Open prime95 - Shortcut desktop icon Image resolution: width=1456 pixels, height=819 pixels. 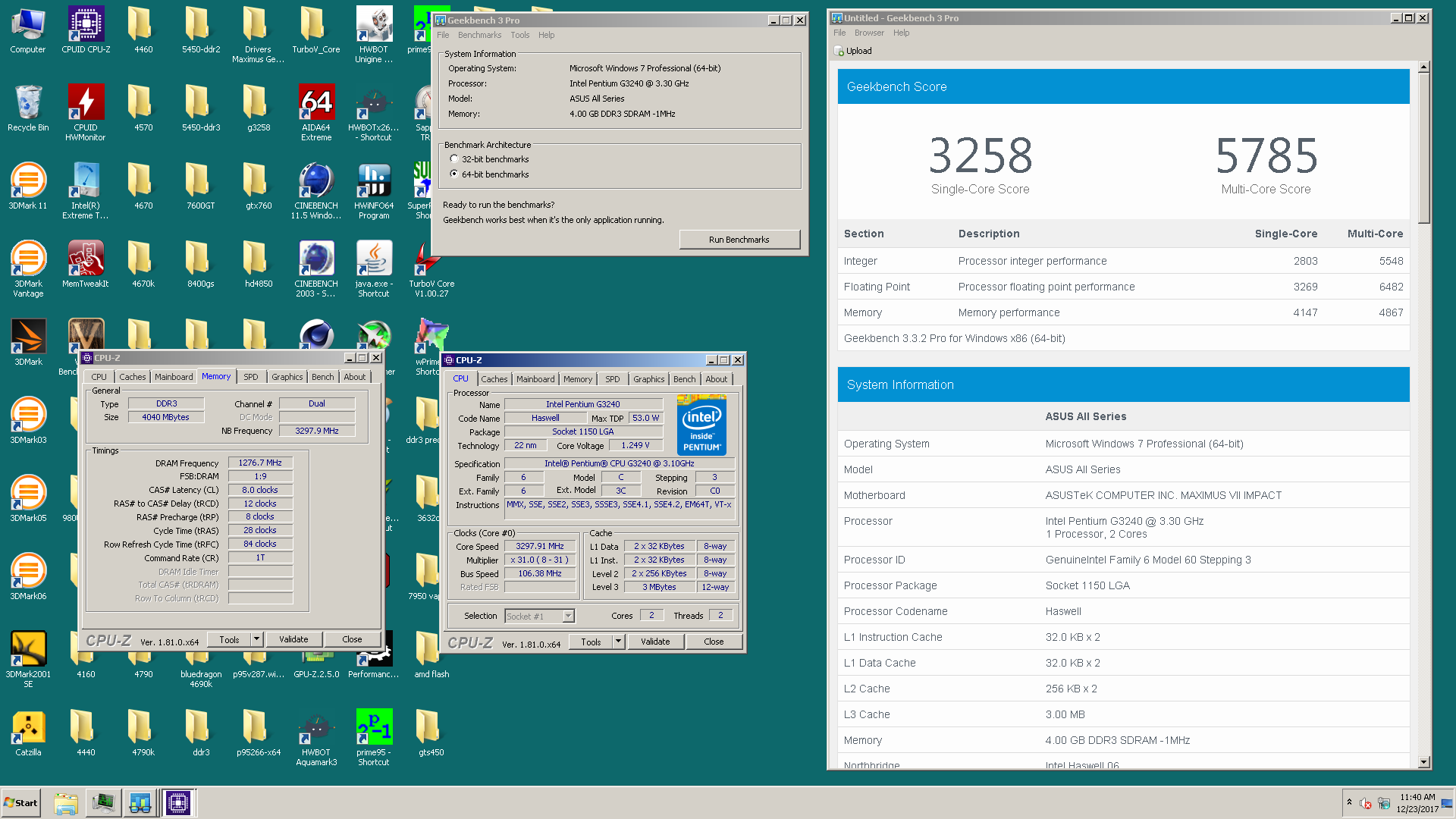click(x=374, y=738)
